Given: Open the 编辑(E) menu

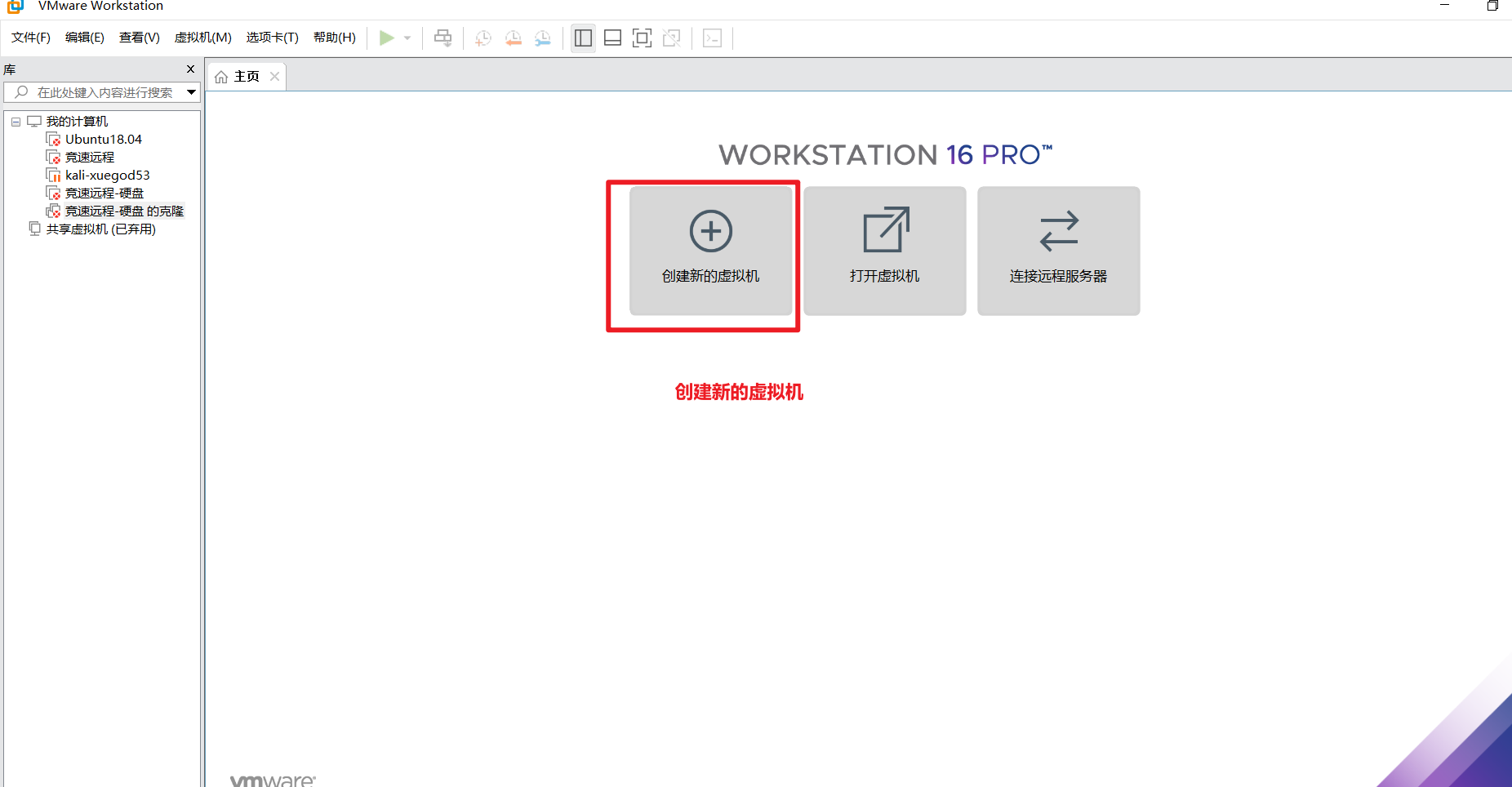Looking at the screenshot, I should click(85, 38).
